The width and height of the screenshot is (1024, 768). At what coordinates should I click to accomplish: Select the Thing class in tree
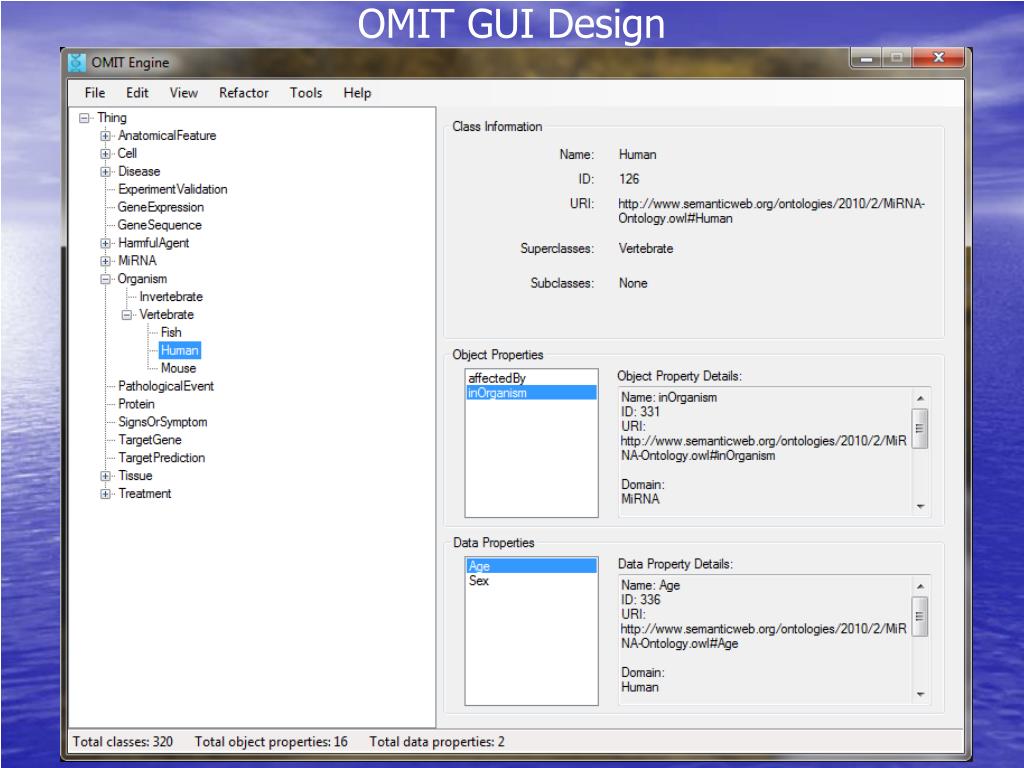tap(112, 118)
